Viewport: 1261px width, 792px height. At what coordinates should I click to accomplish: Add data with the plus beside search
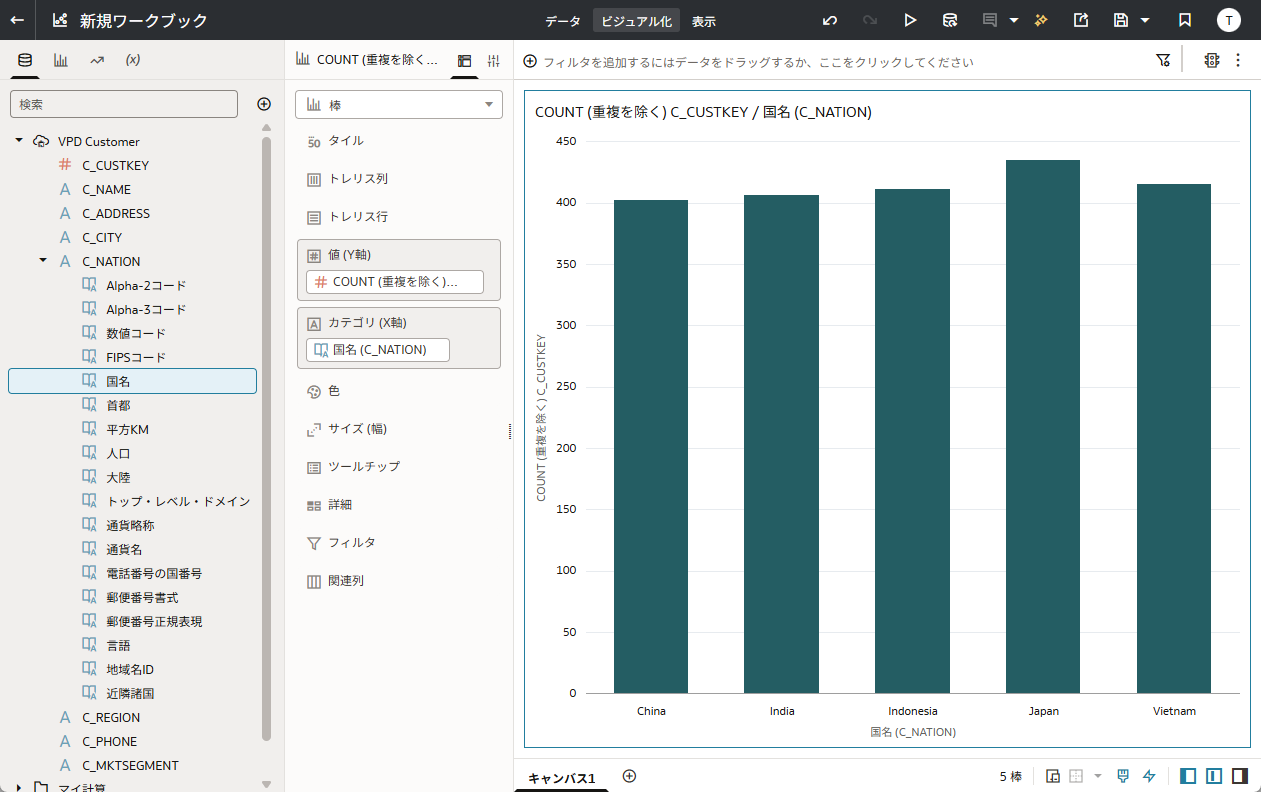pos(264,104)
